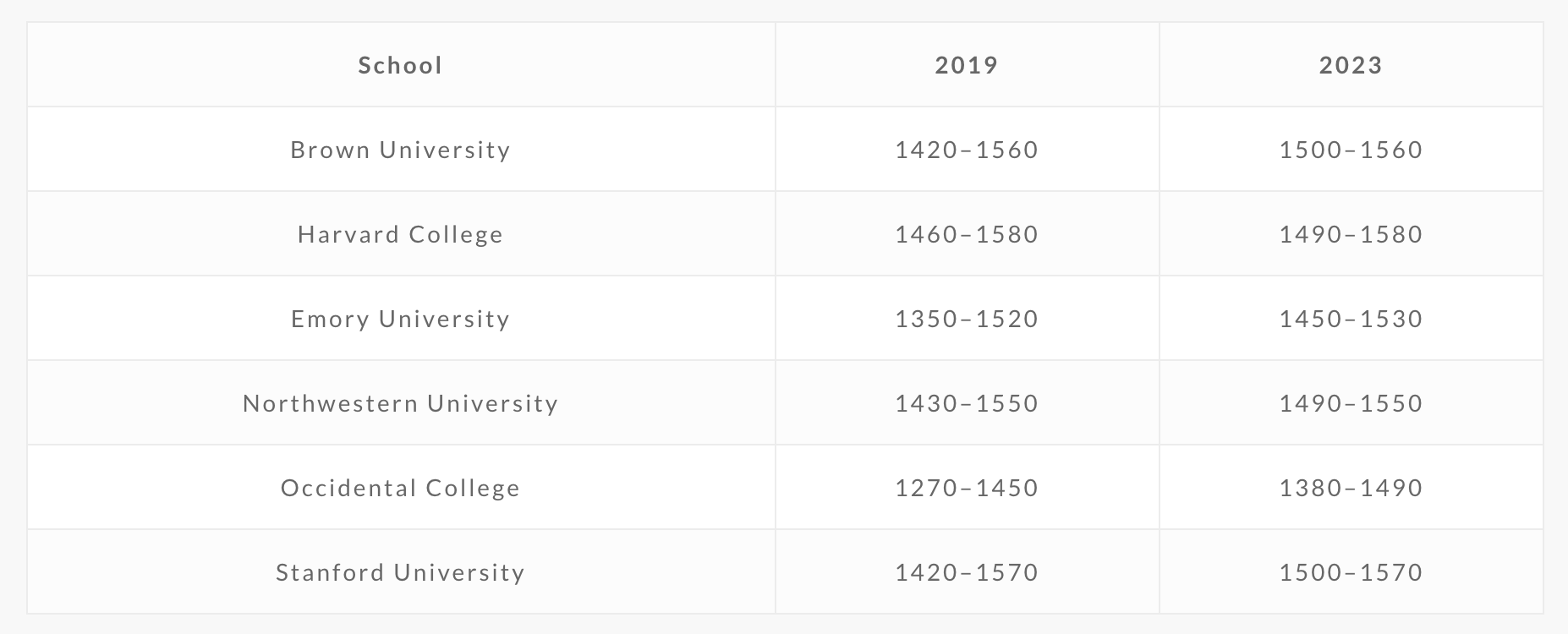This screenshot has width=1568, height=634.
Task: Click Northwestern's 2019 score range 1430–1550
Action: click(x=967, y=403)
